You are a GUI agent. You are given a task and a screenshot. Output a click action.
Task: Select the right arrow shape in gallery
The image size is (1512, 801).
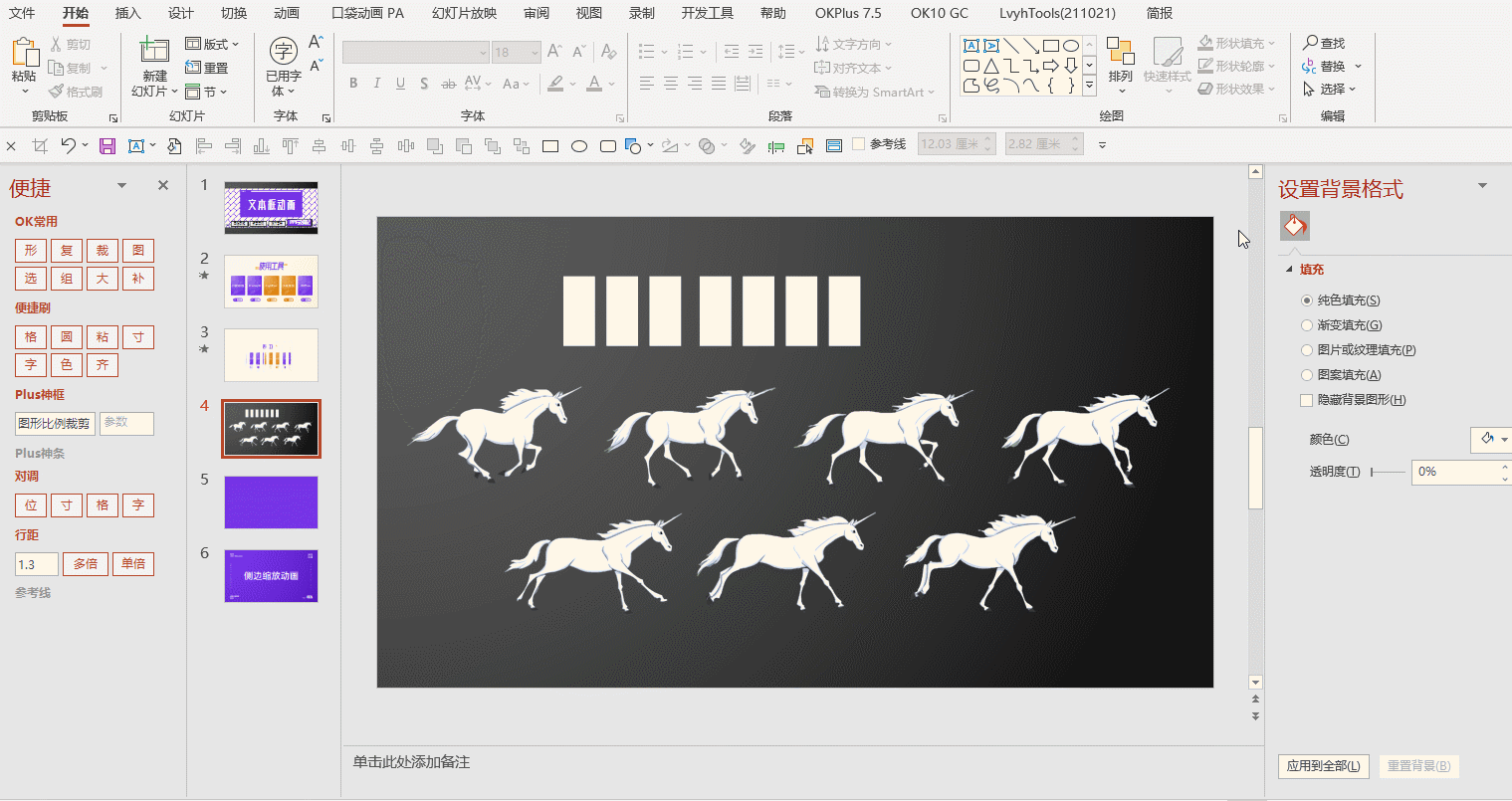click(1051, 66)
